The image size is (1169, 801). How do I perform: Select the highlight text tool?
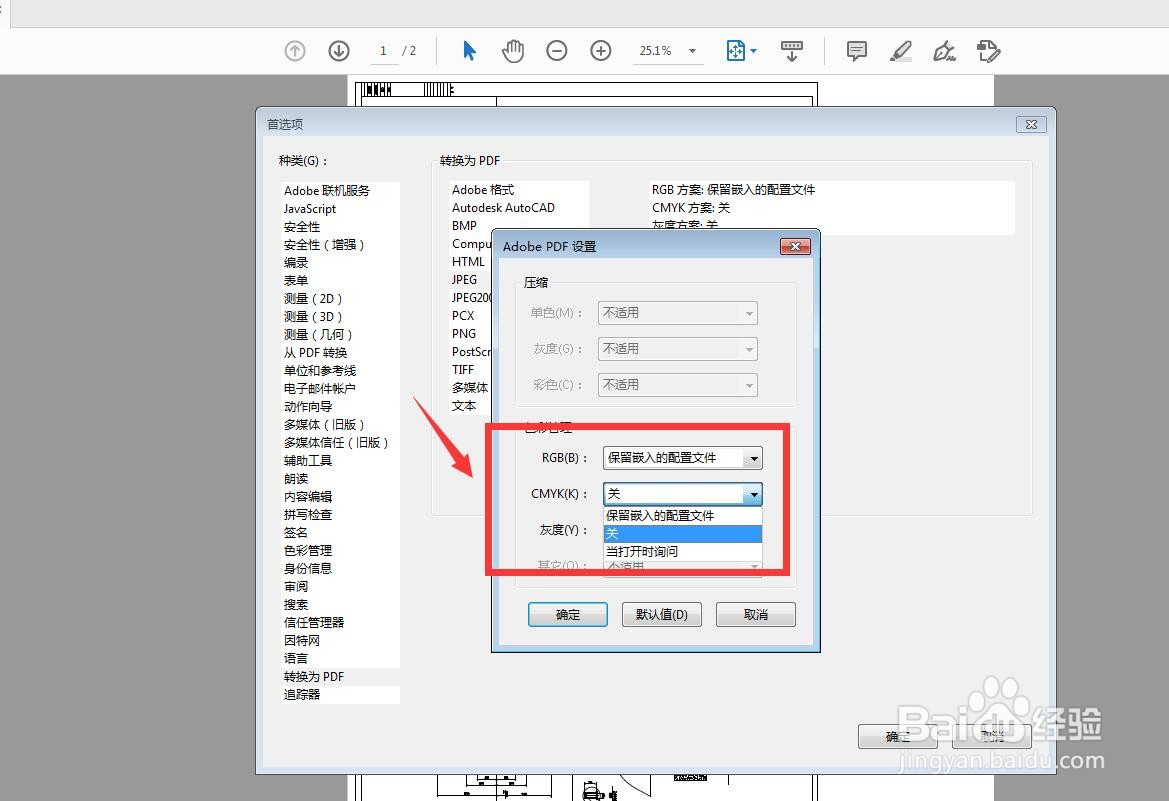click(901, 51)
